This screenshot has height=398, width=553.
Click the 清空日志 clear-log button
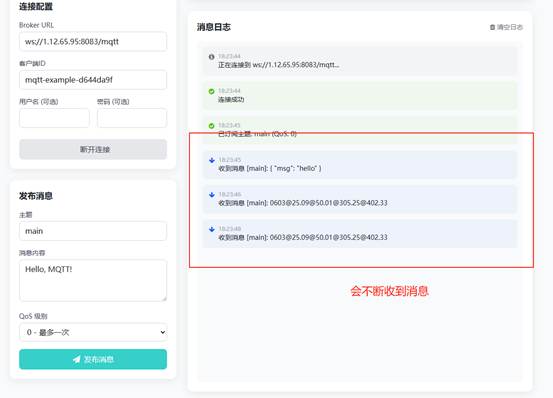[506, 27]
